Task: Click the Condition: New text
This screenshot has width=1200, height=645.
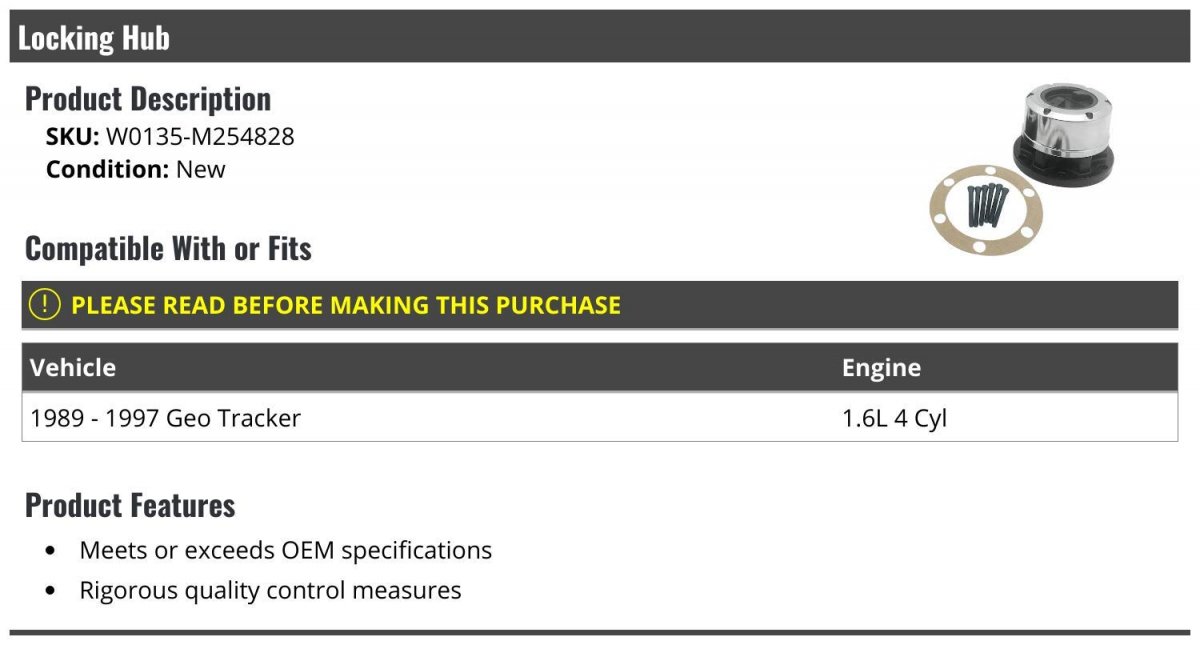Action: point(136,169)
